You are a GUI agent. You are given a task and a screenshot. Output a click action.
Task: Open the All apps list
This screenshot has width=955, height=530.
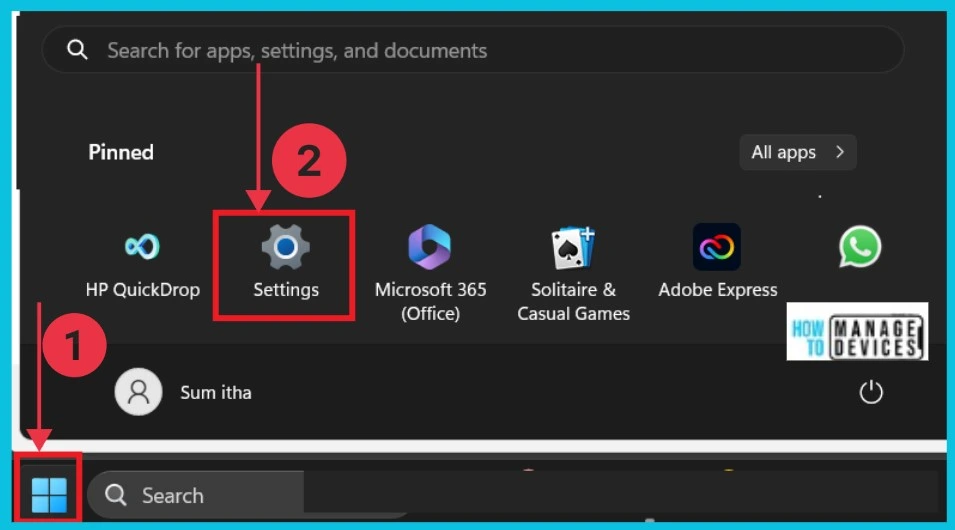(798, 152)
